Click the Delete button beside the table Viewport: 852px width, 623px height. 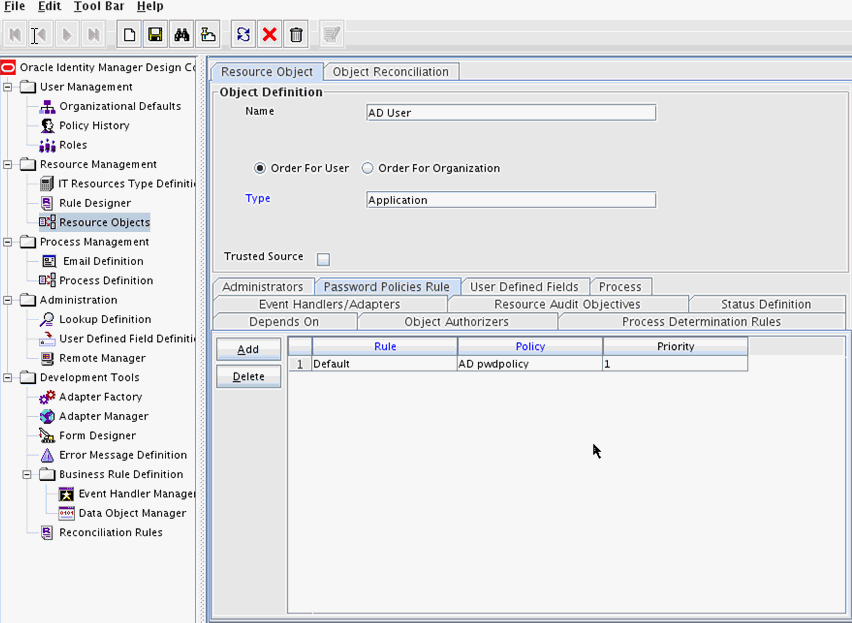[x=248, y=377]
